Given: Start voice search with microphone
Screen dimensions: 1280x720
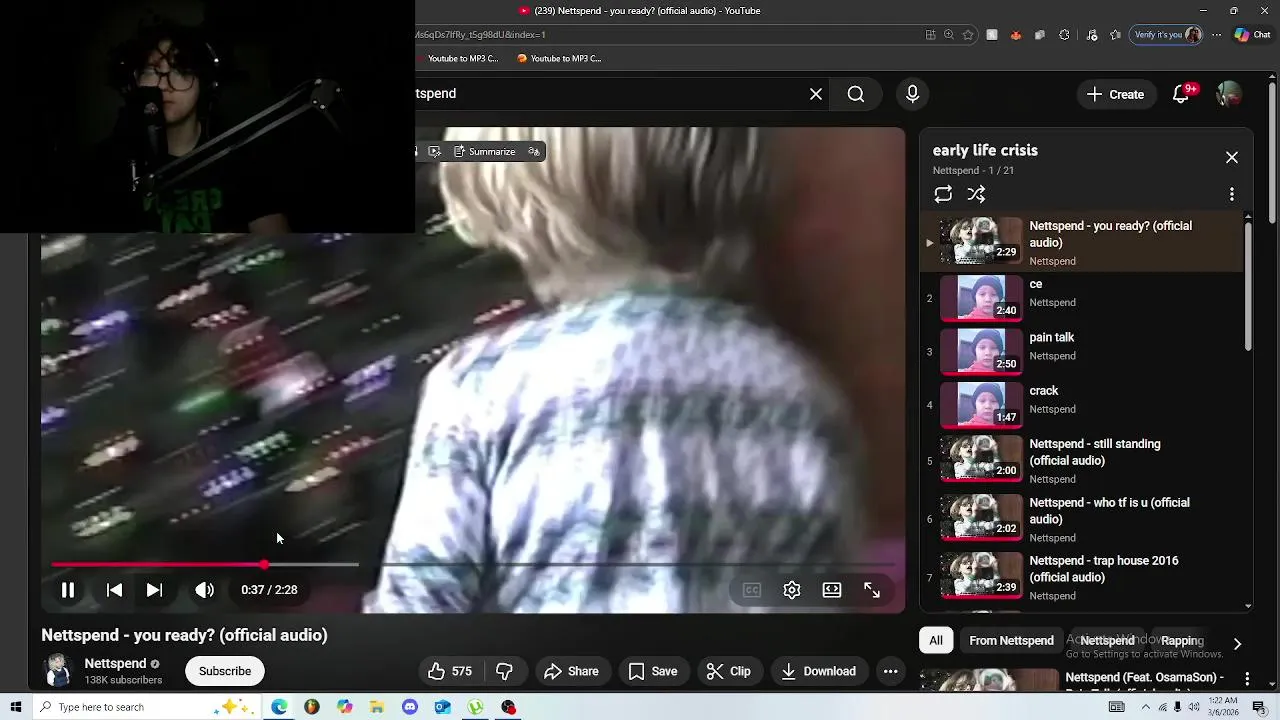Looking at the screenshot, I should pyautogui.click(x=912, y=94).
